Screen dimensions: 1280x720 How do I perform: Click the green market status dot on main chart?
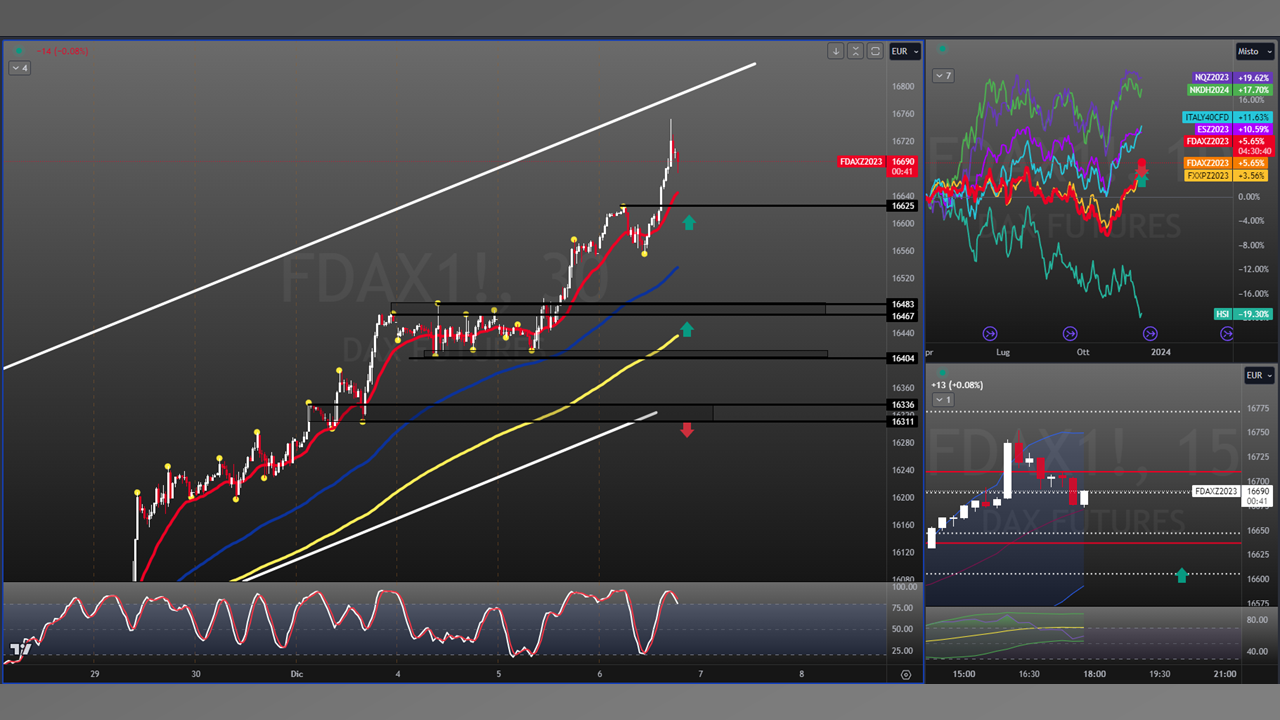18,50
